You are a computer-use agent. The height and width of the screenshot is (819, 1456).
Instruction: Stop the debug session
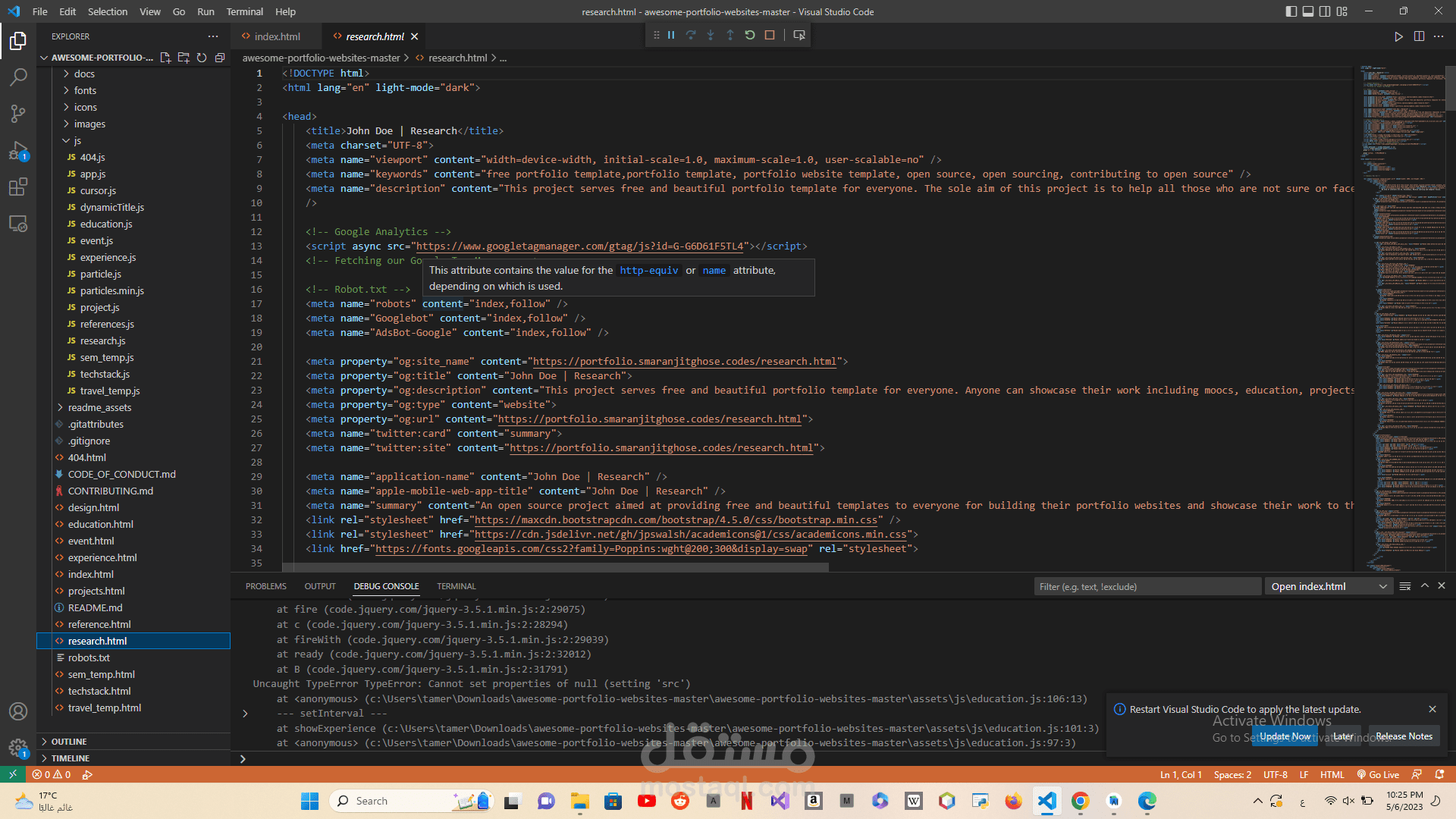coord(770,36)
